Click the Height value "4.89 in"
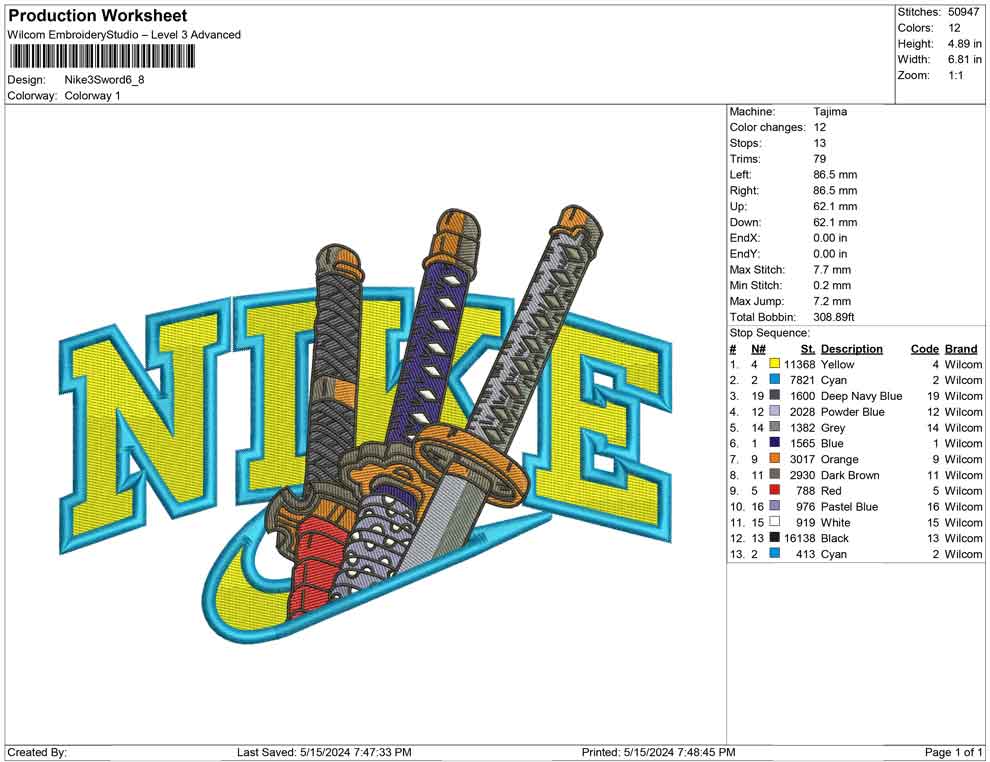This screenshot has height=762, width=990. pos(964,44)
